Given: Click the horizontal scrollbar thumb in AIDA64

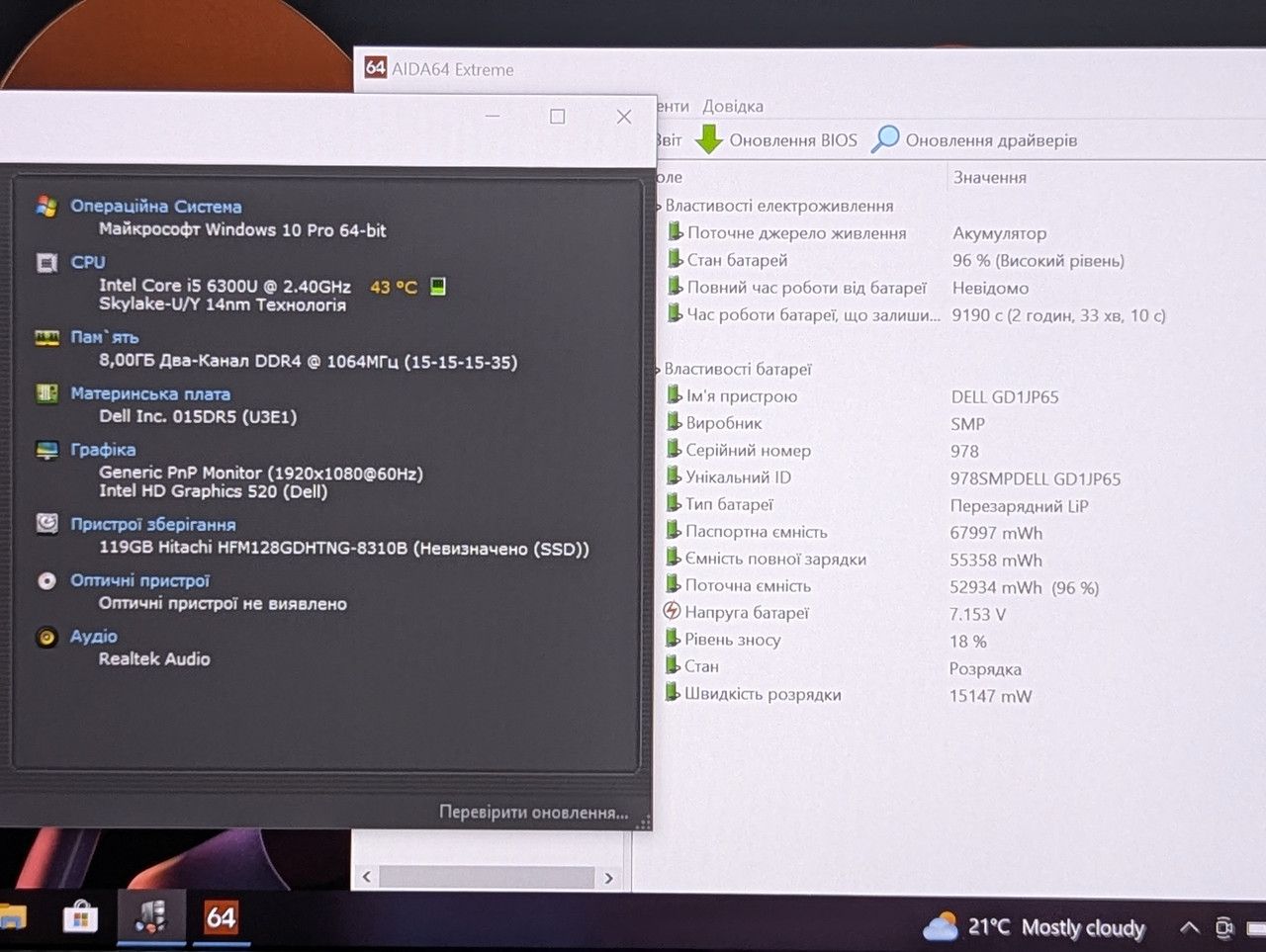Looking at the screenshot, I should coord(487,877).
